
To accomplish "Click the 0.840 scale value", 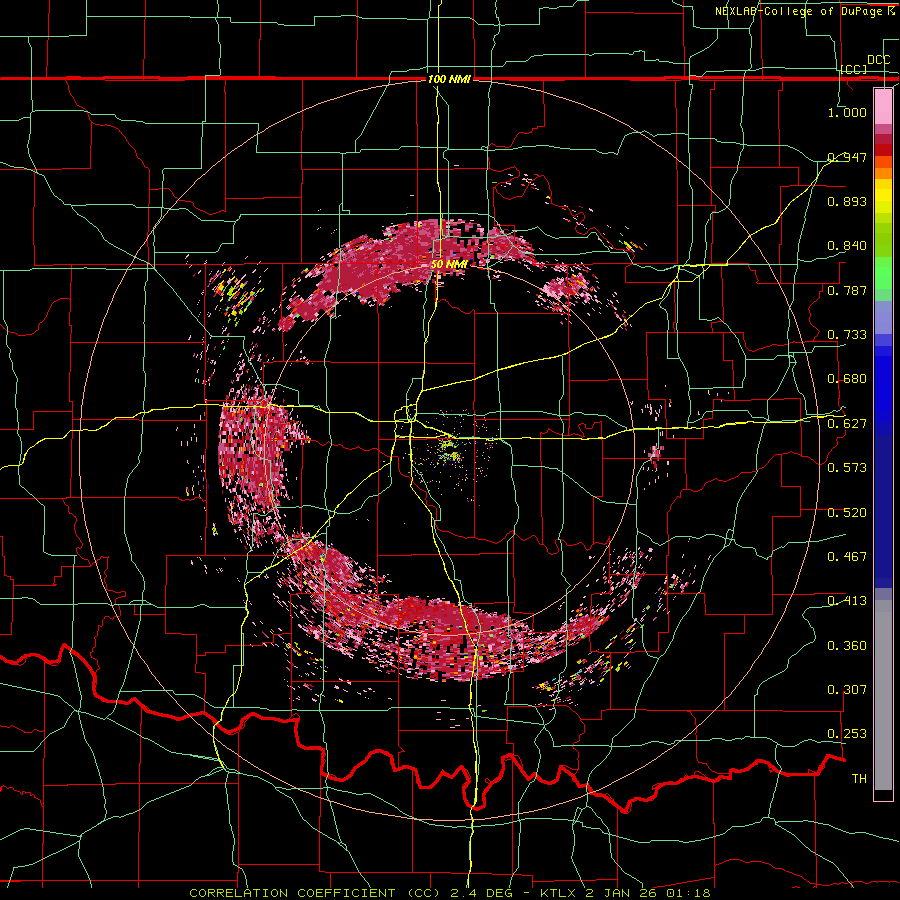I will pyautogui.click(x=847, y=246).
